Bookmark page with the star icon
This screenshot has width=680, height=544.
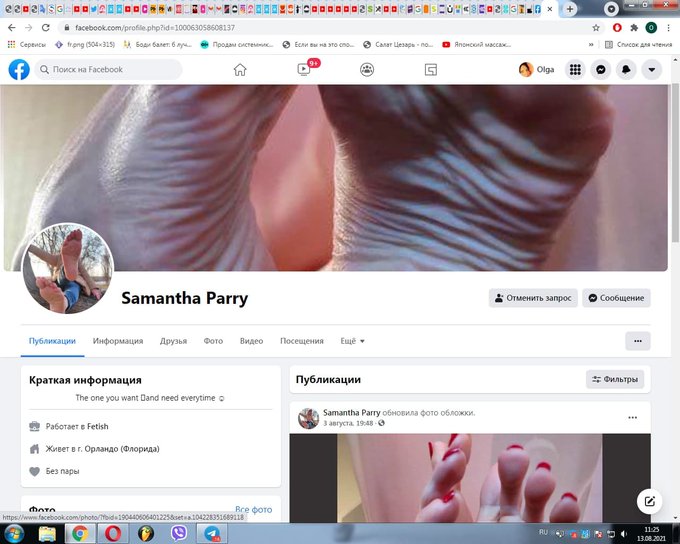tap(596, 28)
